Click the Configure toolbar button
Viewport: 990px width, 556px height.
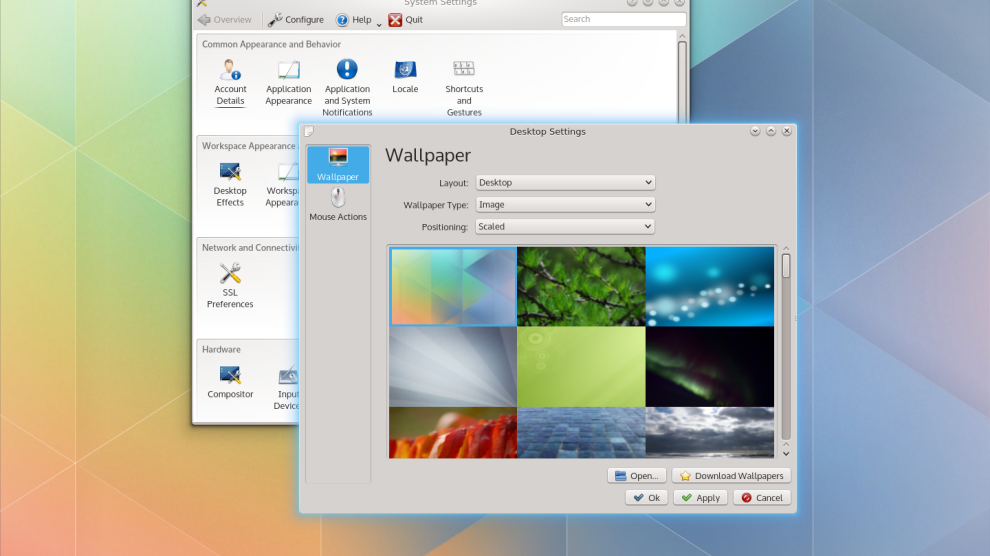point(296,20)
